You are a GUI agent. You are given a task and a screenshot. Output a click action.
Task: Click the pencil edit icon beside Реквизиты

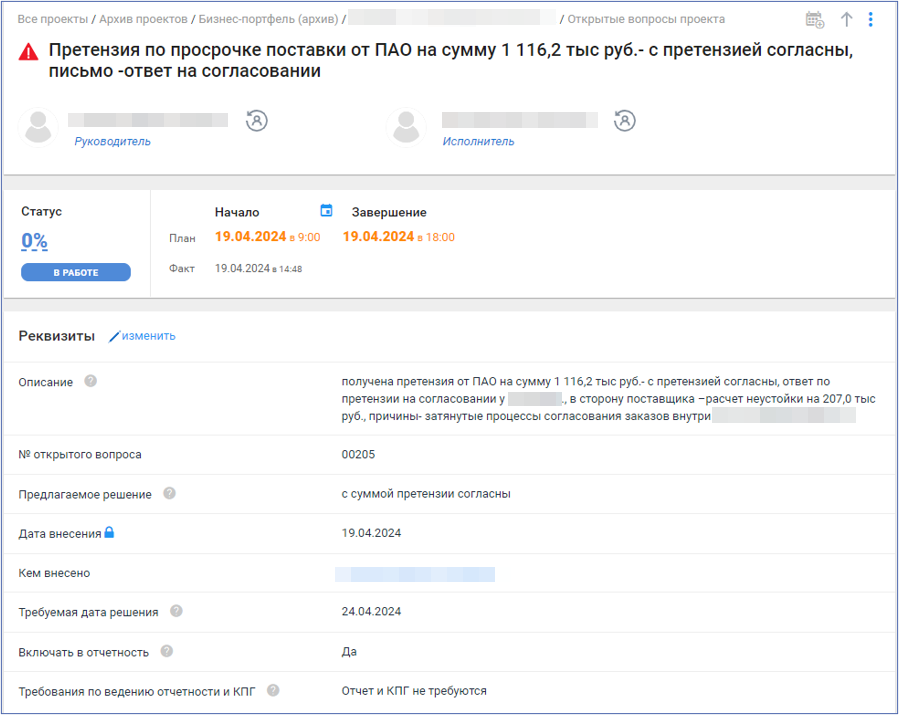(x=114, y=337)
